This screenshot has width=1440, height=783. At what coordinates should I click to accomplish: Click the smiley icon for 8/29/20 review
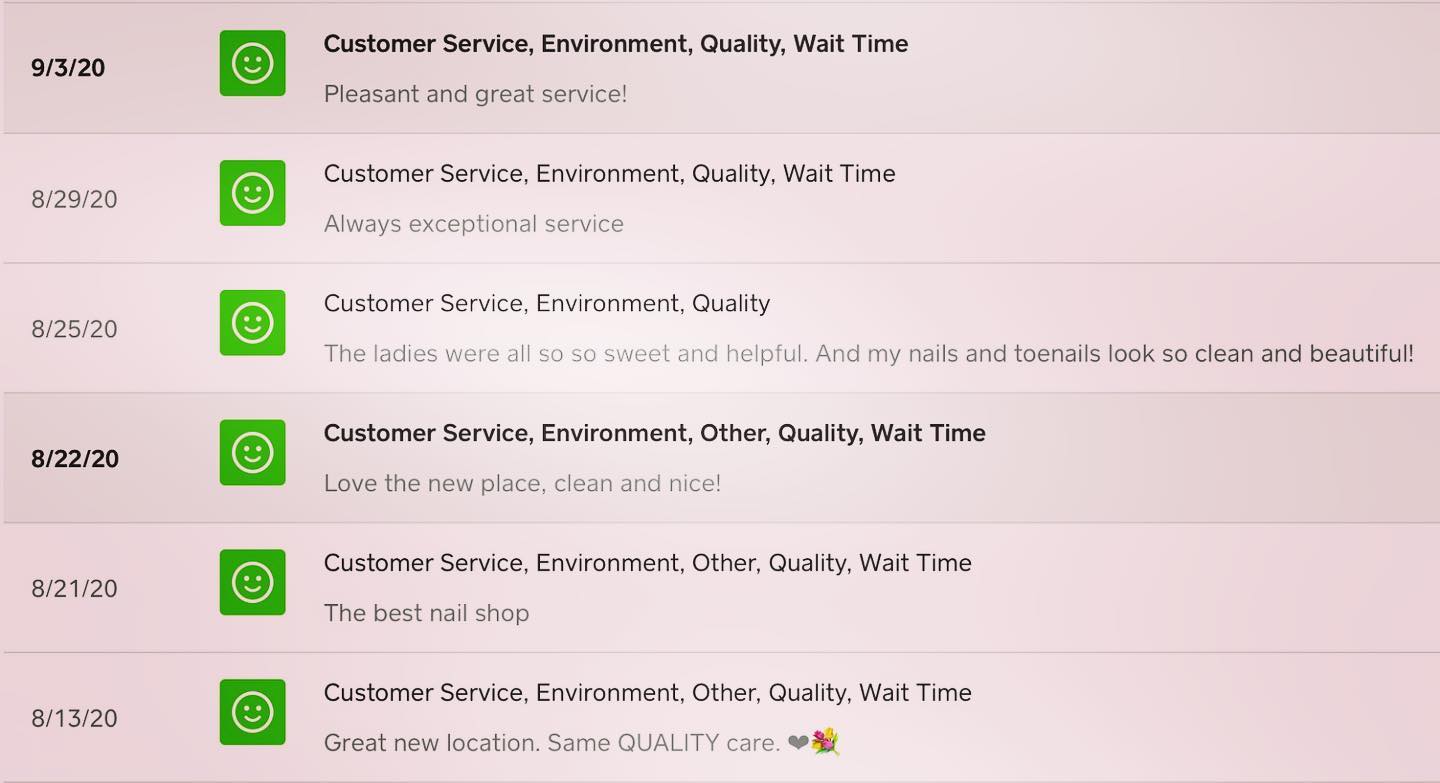(x=252, y=193)
